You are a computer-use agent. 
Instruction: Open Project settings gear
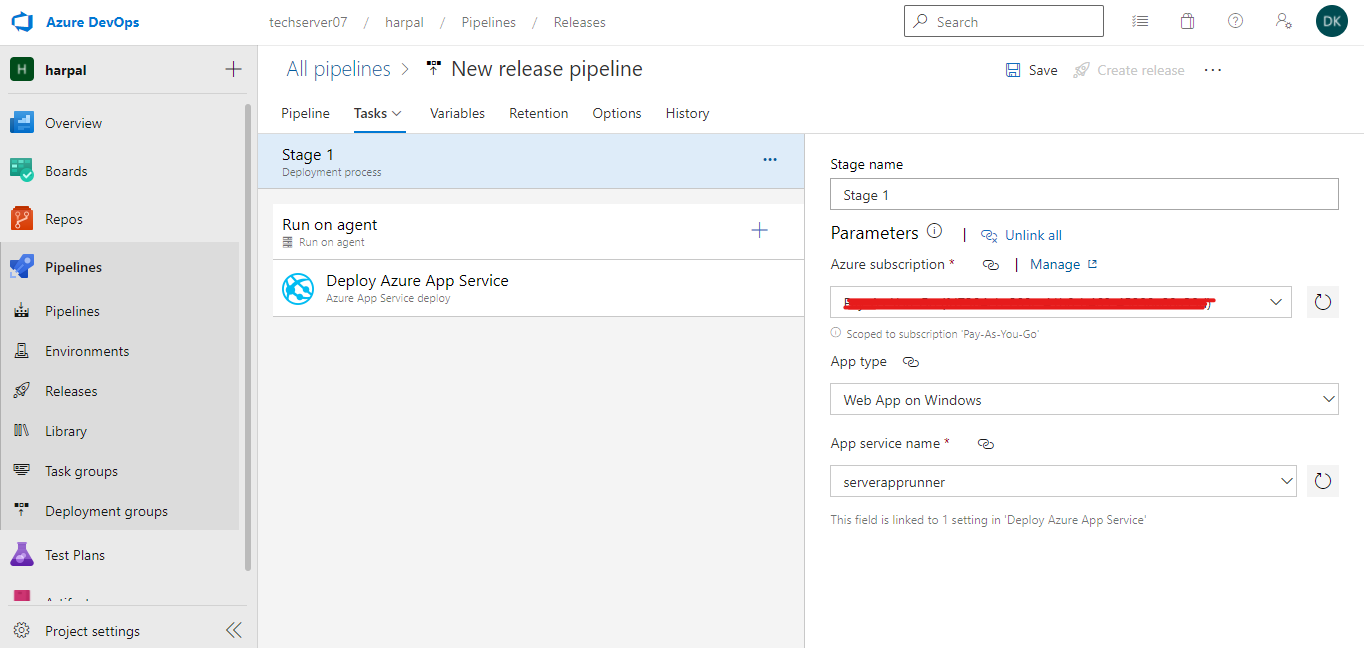tap(21, 631)
